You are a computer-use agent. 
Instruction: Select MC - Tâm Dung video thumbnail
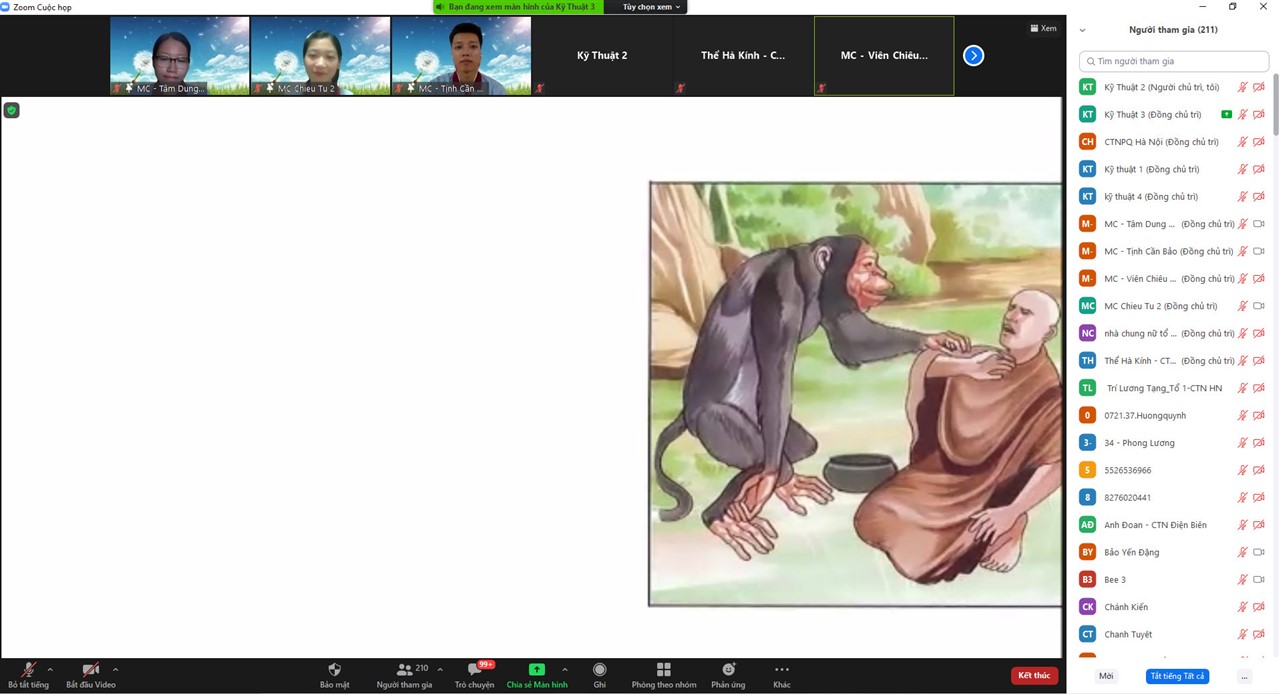point(180,56)
